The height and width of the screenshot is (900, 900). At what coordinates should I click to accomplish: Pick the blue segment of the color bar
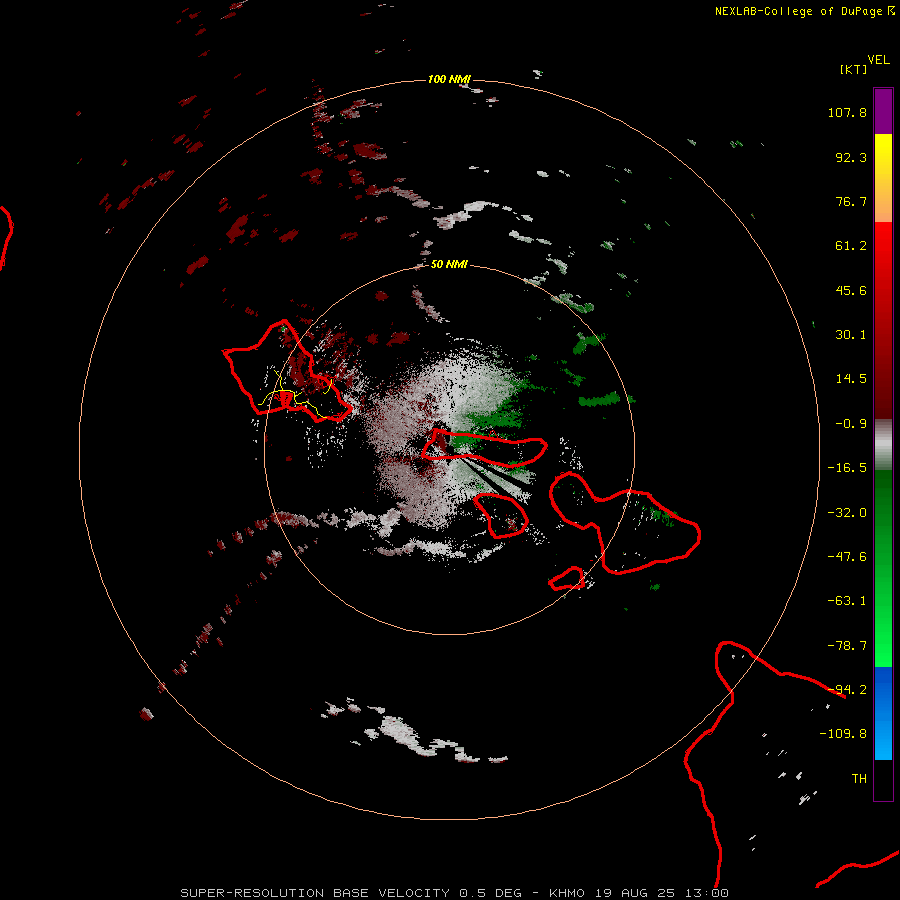[x=883, y=713]
